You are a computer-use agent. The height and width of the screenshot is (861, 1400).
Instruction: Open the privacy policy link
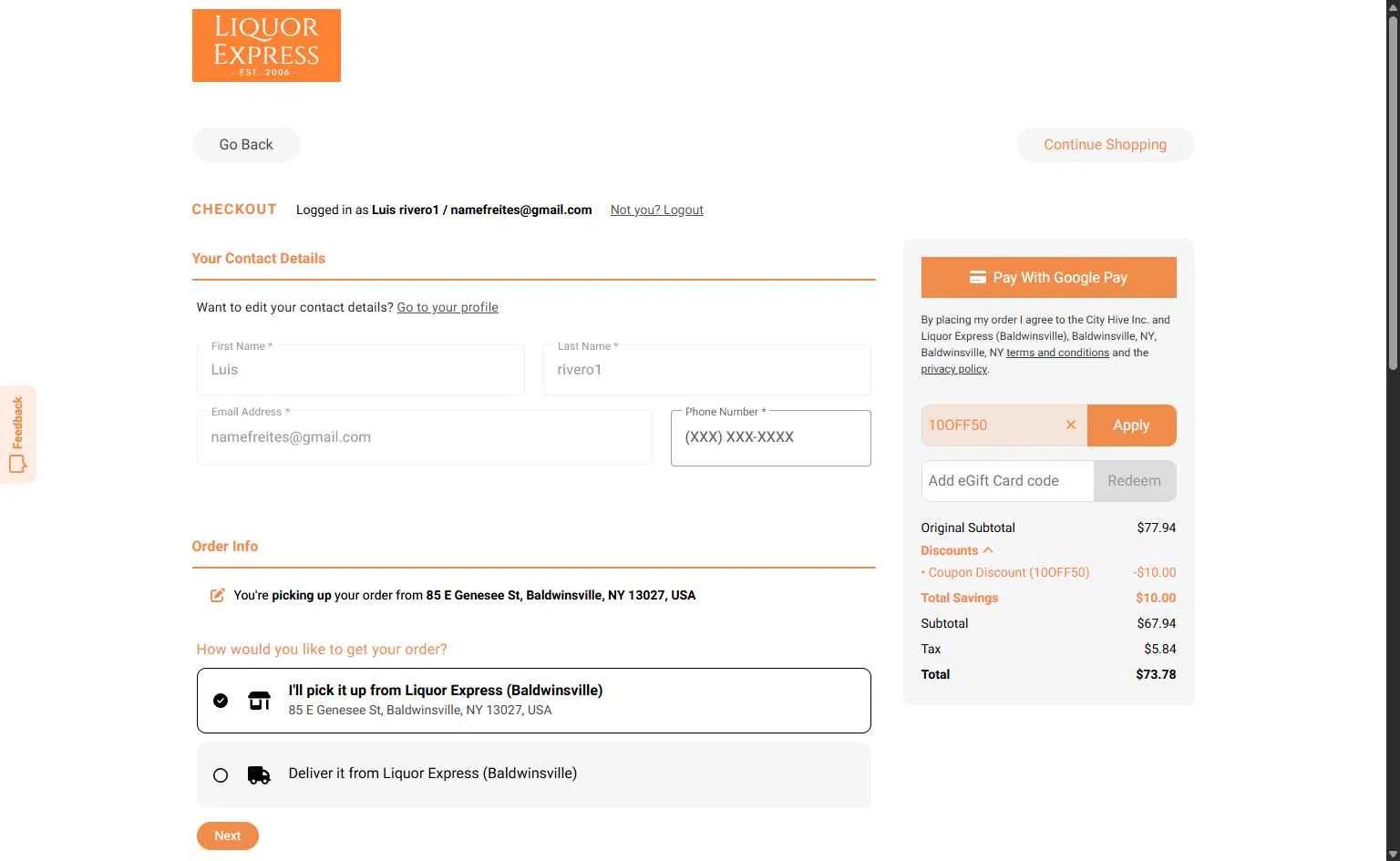point(953,369)
